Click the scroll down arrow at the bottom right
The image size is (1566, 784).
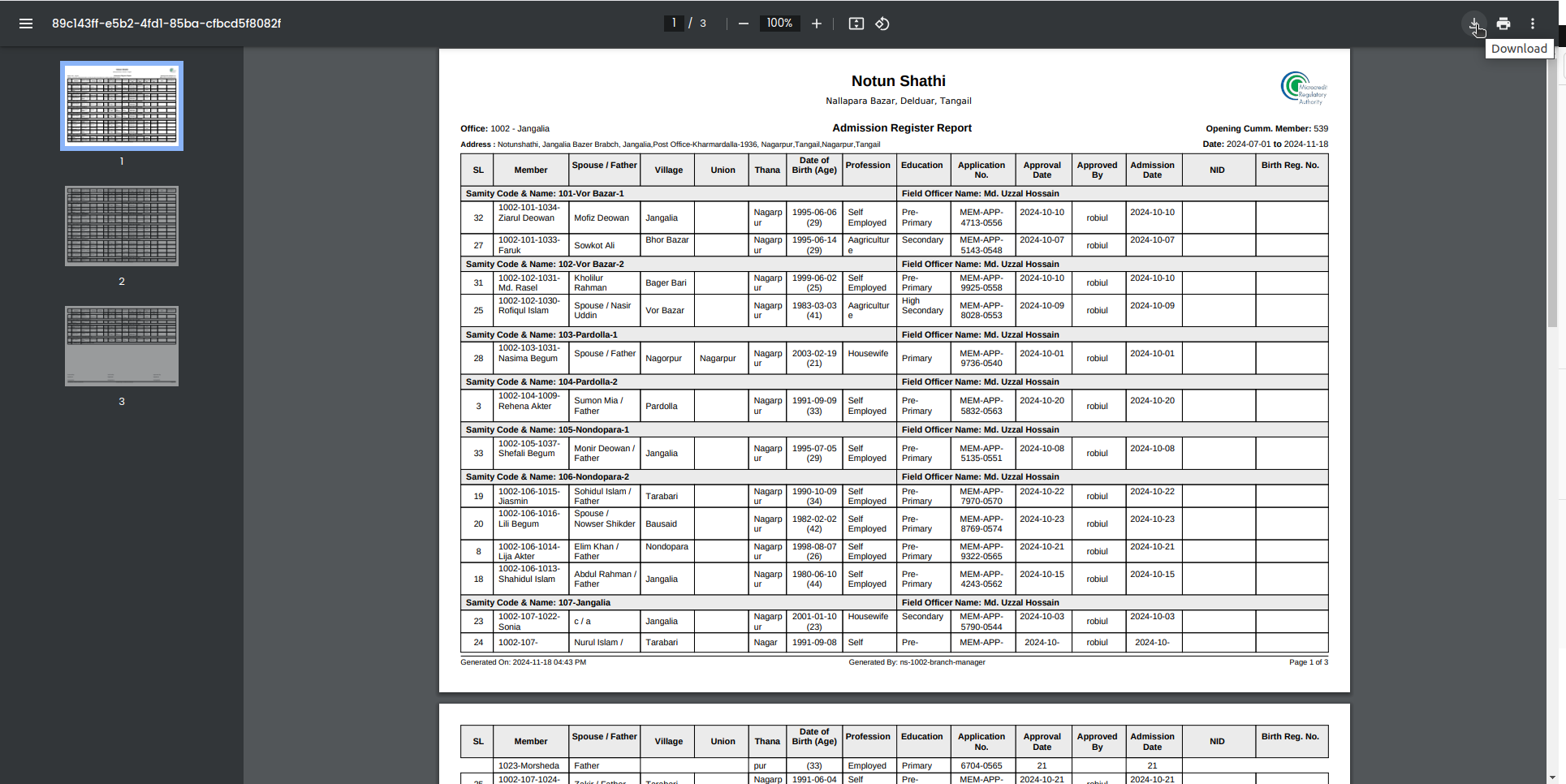pos(1552,778)
